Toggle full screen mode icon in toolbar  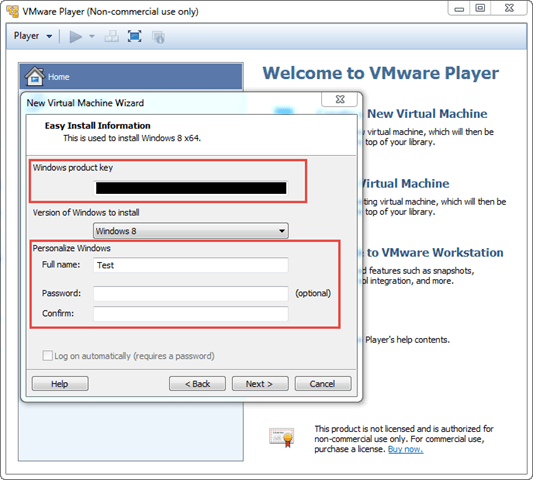pyautogui.click(x=135, y=36)
